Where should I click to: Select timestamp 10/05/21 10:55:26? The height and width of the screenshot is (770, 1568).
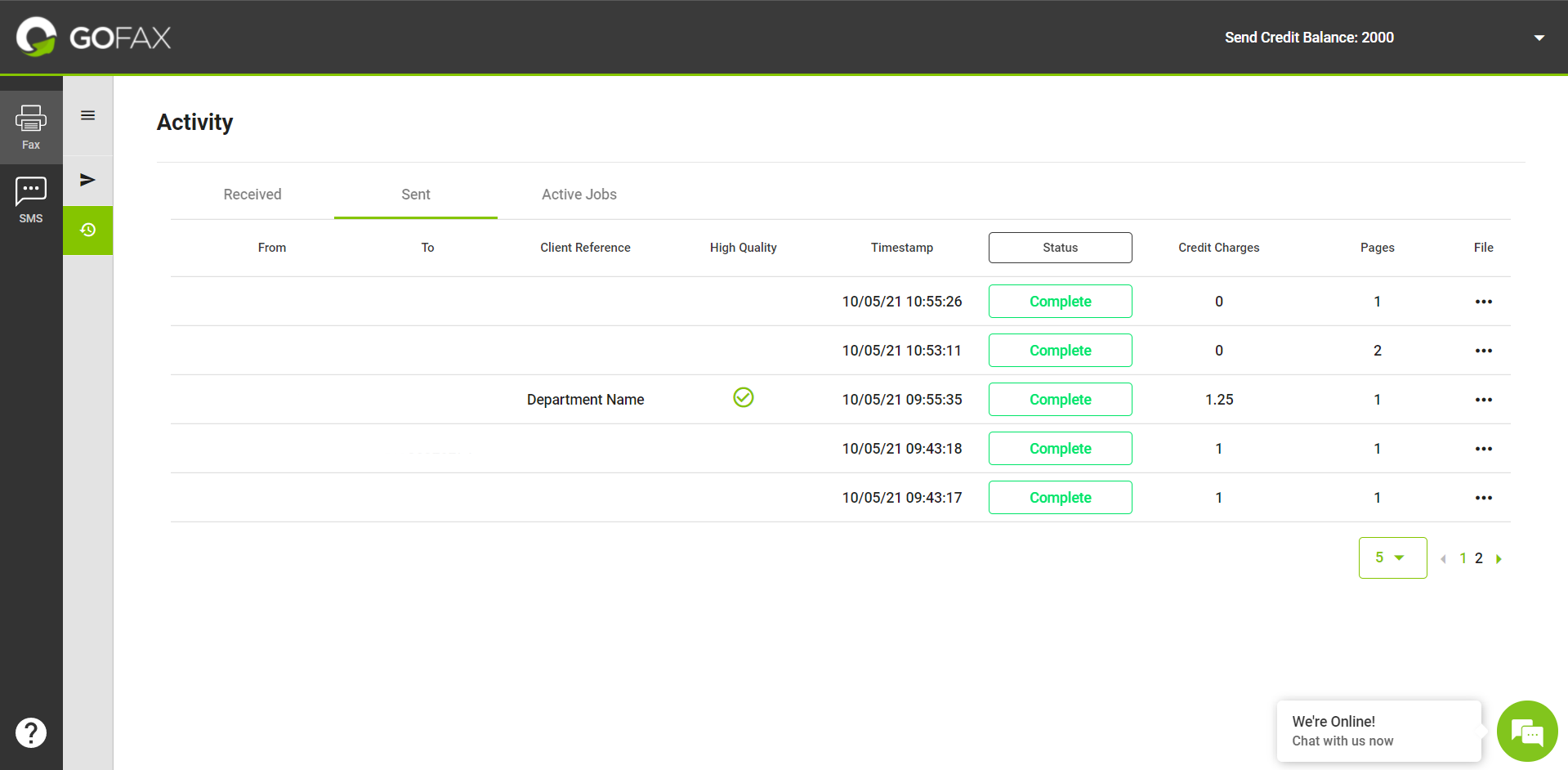[x=902, y=302]
